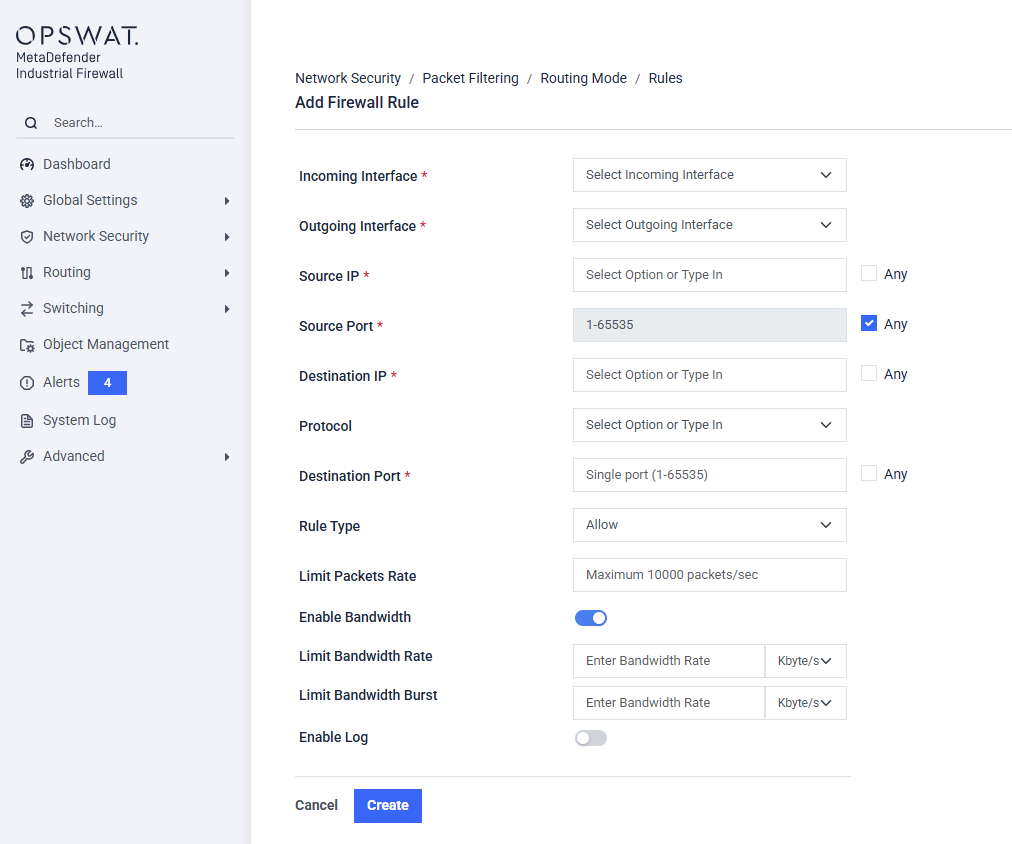This screenshot has height=844, width=1012.
Task: Click the Routing icon in sidebar
Action: click(x=27, y=273)
